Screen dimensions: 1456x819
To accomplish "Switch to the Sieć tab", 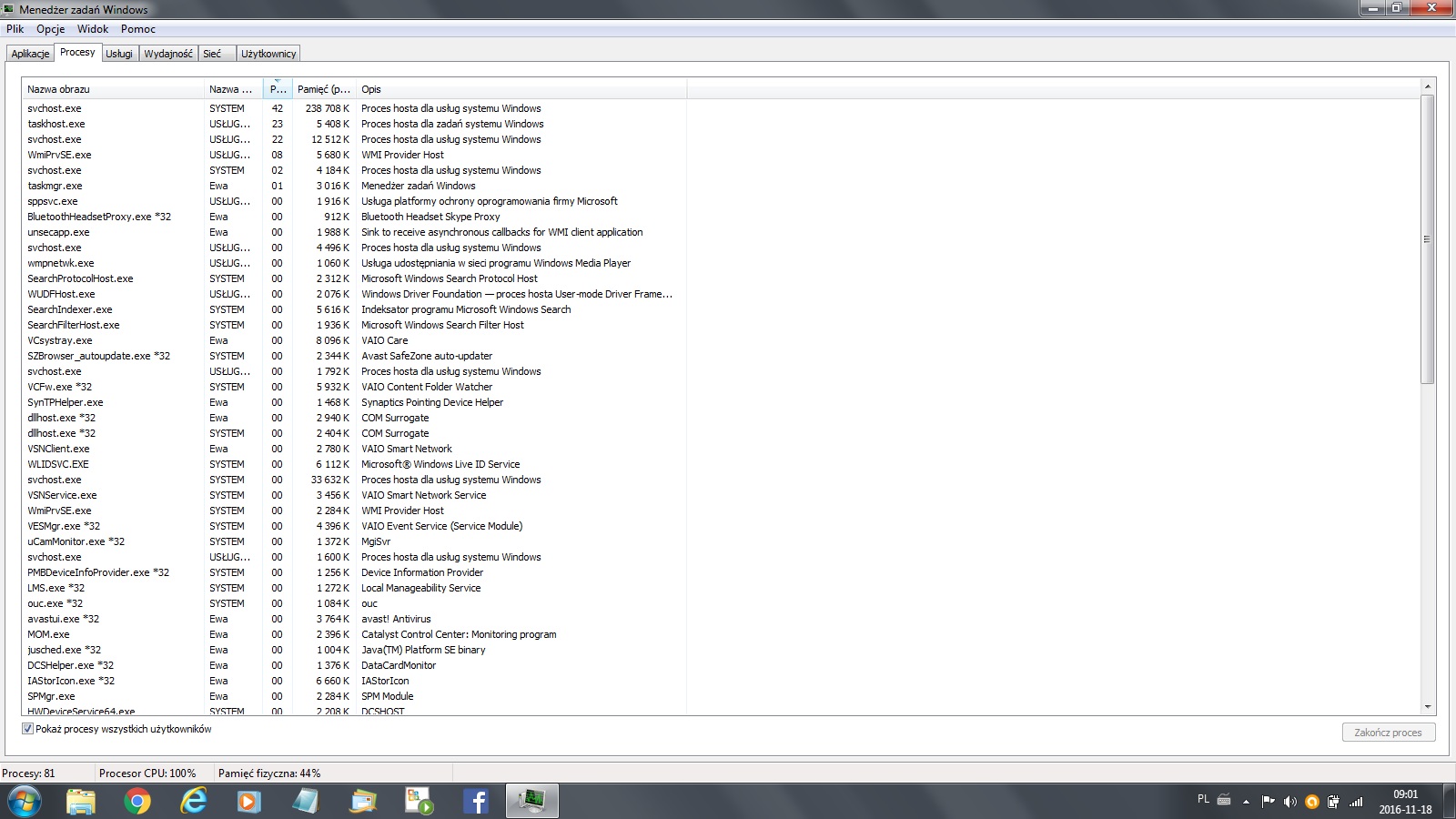I will [217, 54].
